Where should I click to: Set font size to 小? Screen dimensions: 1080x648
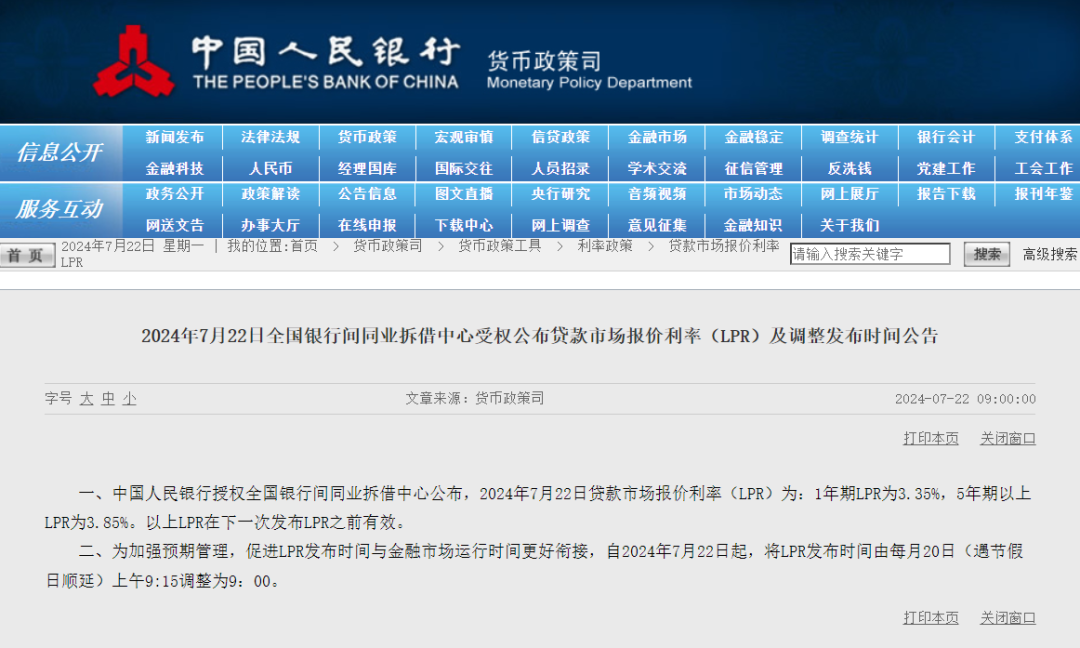[x=129, y=399]
